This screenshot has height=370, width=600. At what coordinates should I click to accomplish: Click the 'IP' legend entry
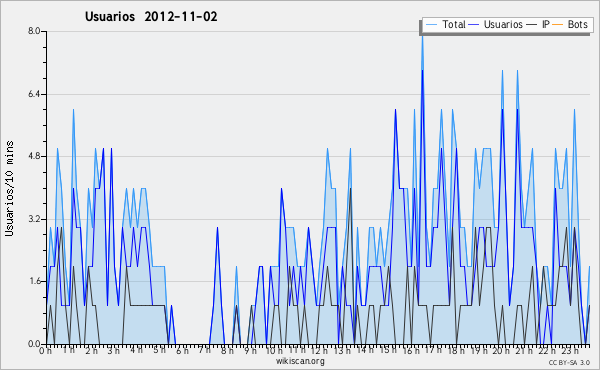(x=546, y=24)
